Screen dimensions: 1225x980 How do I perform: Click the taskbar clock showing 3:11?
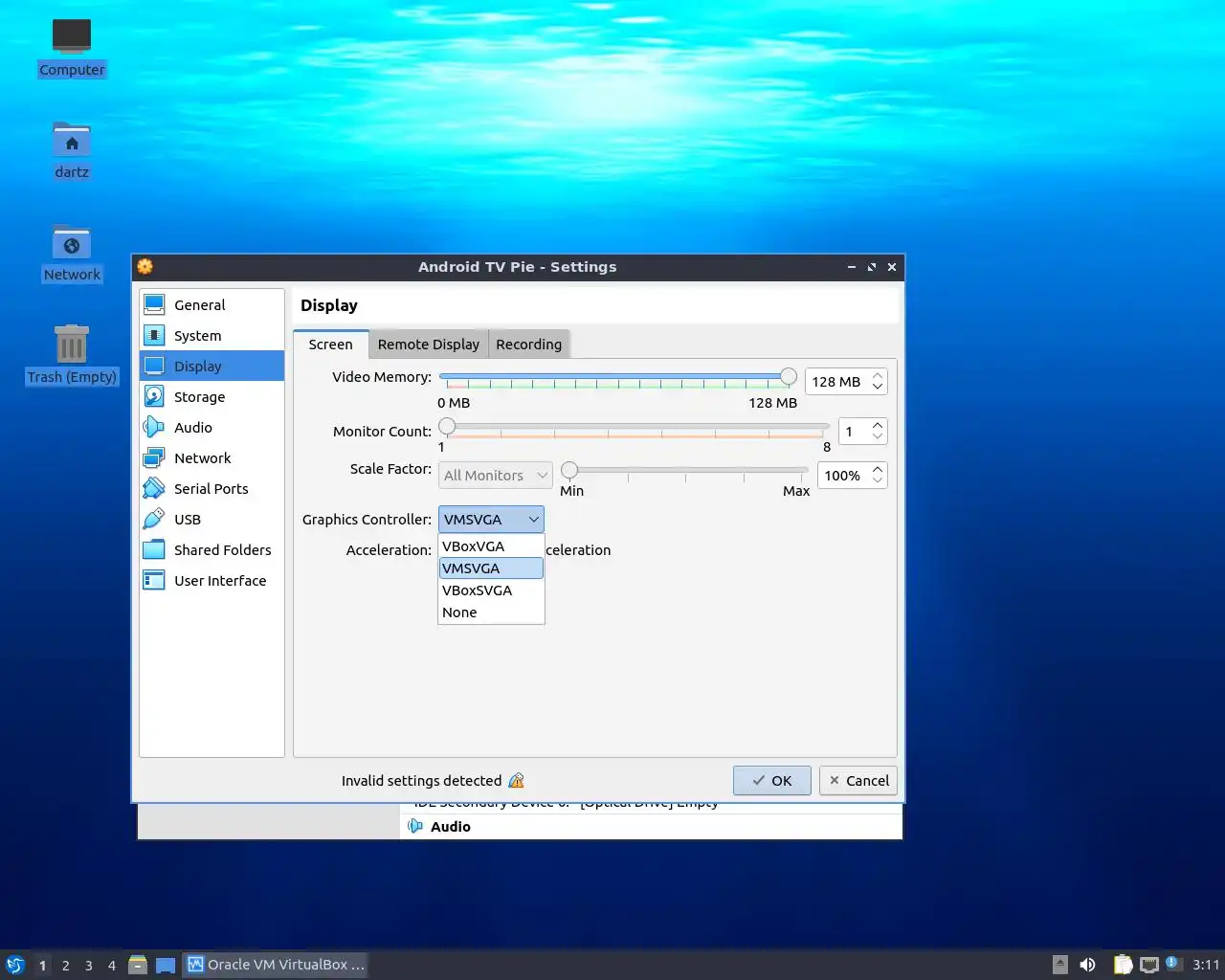click(1206, 965)
